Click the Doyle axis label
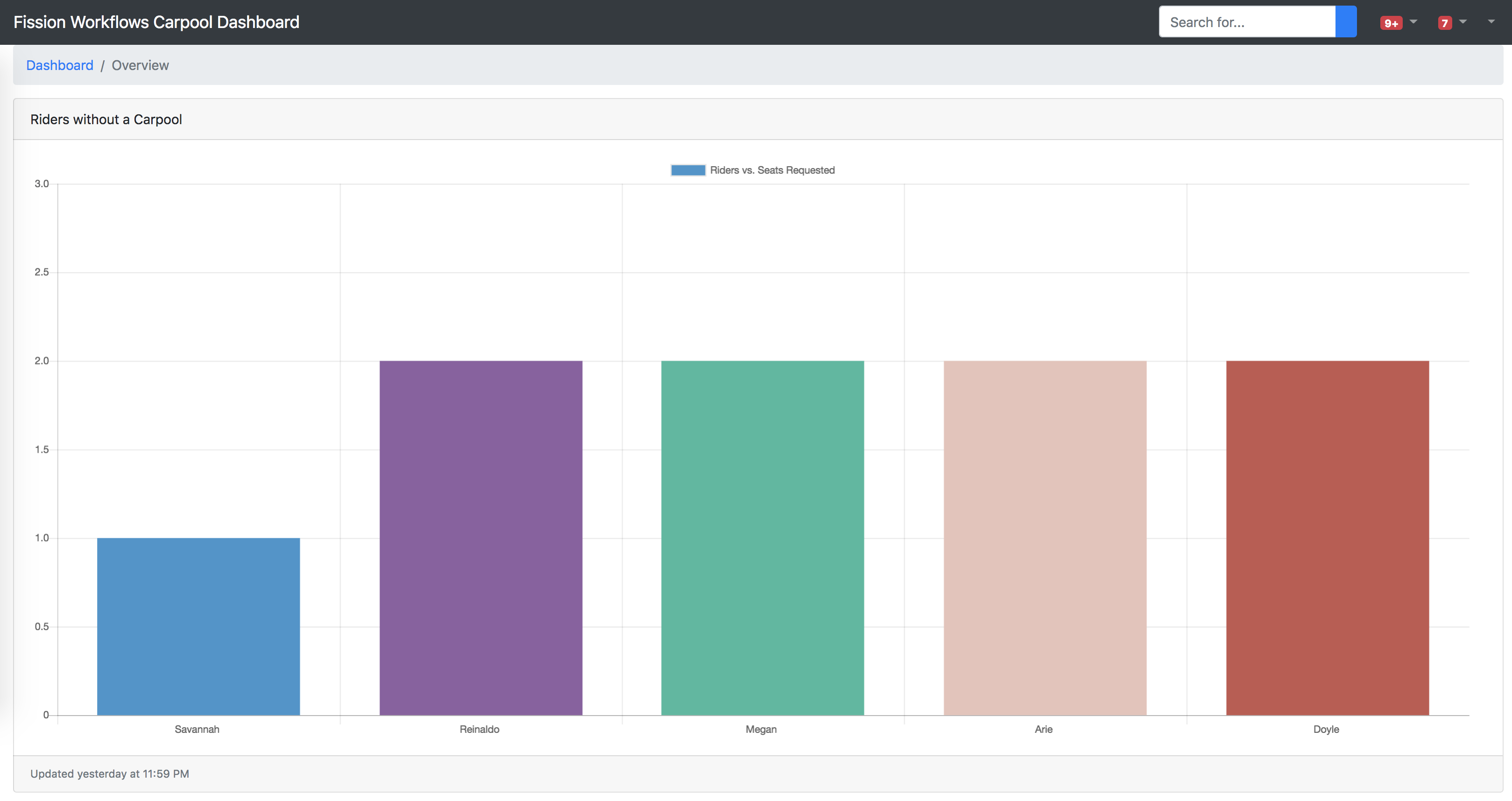 point(1327,730)
